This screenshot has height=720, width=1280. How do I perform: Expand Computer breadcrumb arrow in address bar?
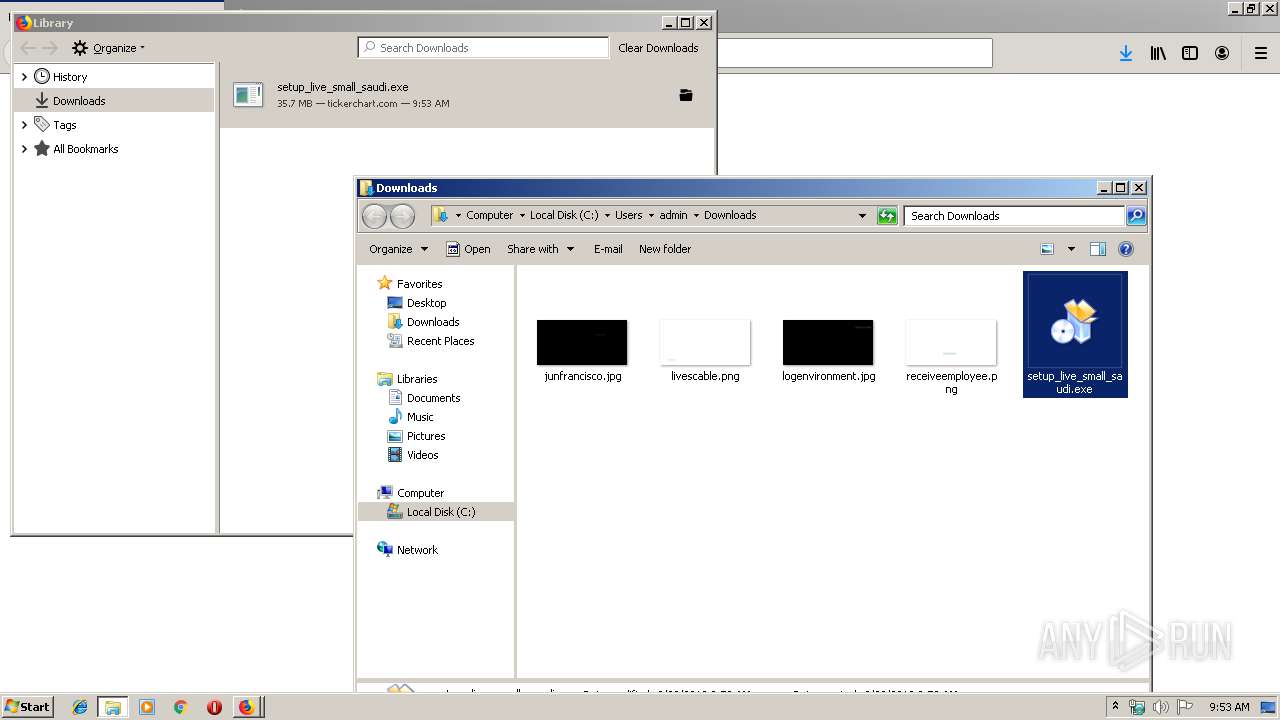(x=522, y=216)
